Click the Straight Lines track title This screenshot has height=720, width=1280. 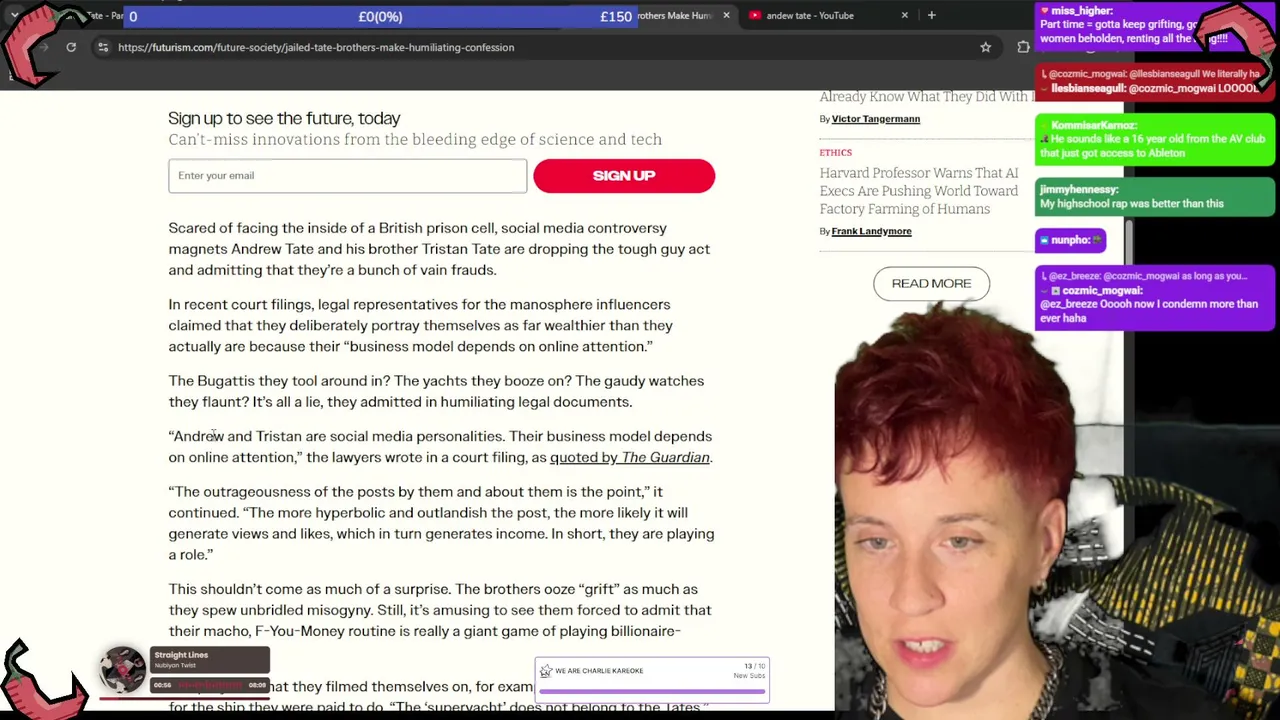[x=181, y=655]
